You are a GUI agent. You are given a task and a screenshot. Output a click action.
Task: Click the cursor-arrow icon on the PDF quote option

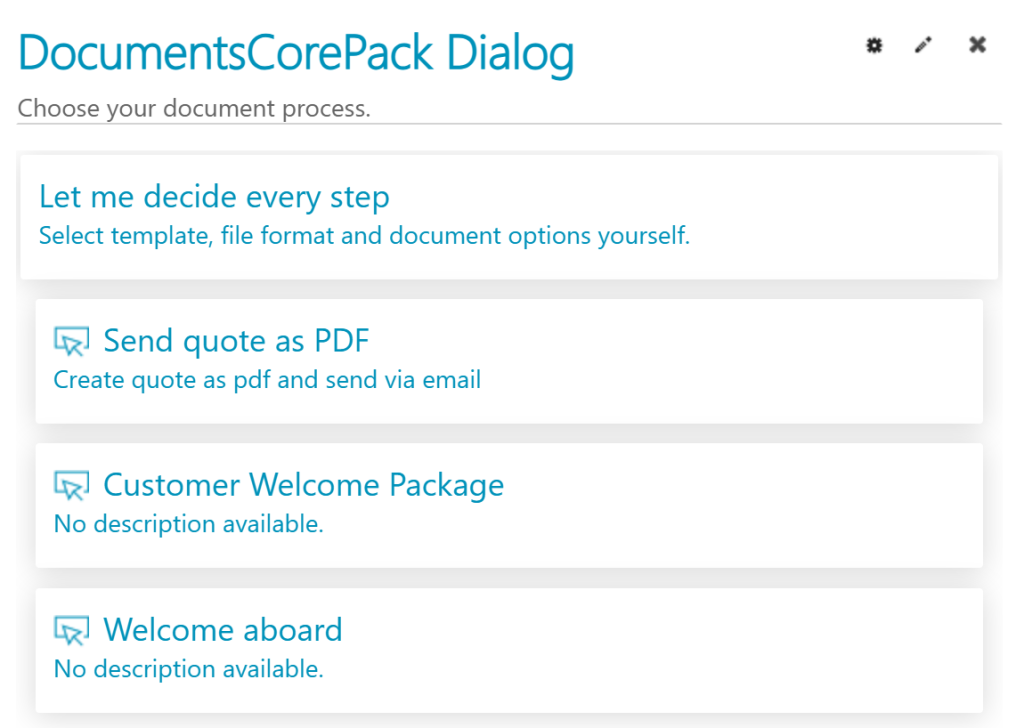[x=71, y=340]
